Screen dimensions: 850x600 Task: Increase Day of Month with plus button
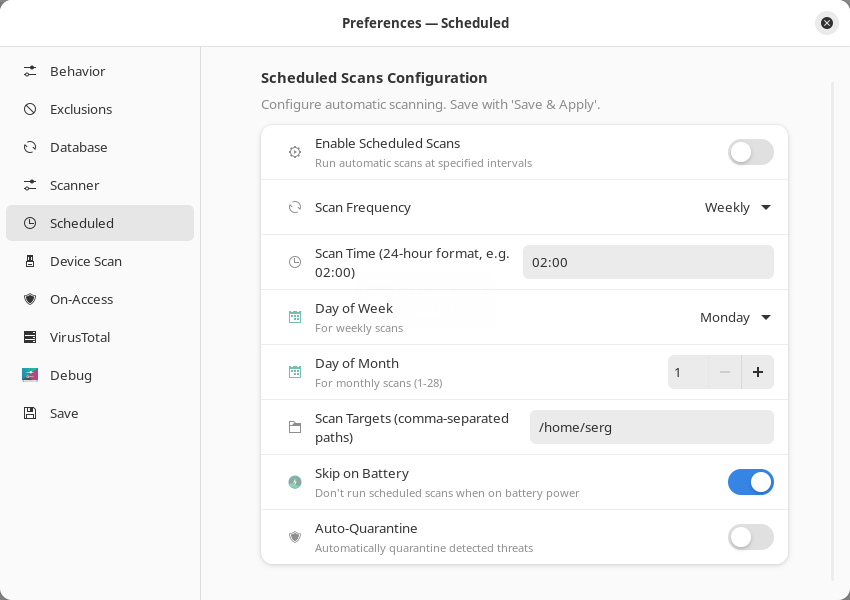(x=757, y=372)
